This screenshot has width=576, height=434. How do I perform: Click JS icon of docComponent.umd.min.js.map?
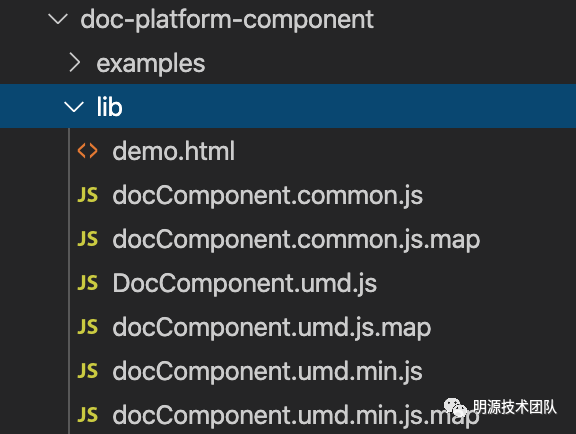click(87, 415)
